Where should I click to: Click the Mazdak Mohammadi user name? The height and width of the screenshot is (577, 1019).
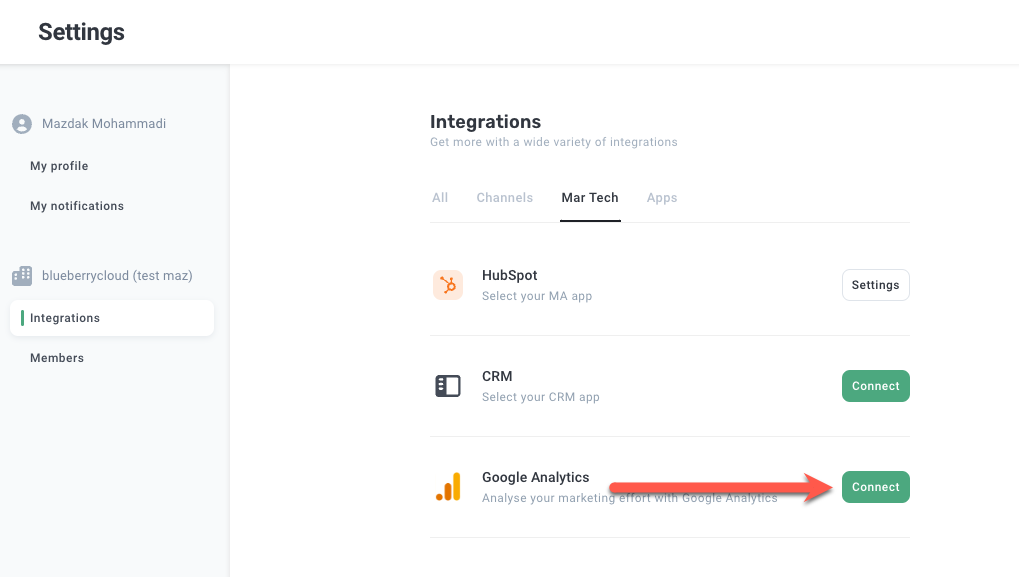click(x=104, y=124)
